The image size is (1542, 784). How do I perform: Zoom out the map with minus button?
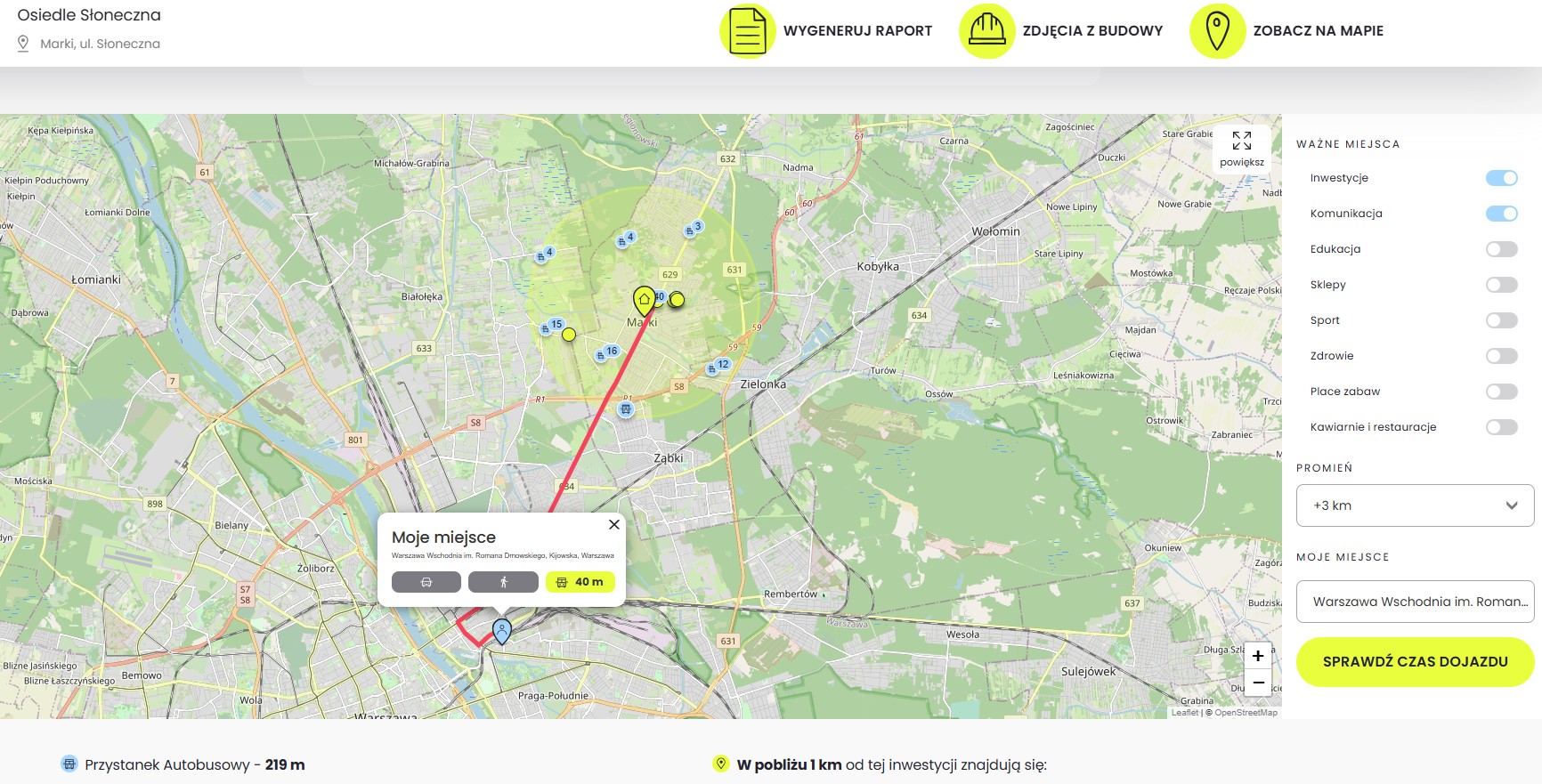point(1258,683)
